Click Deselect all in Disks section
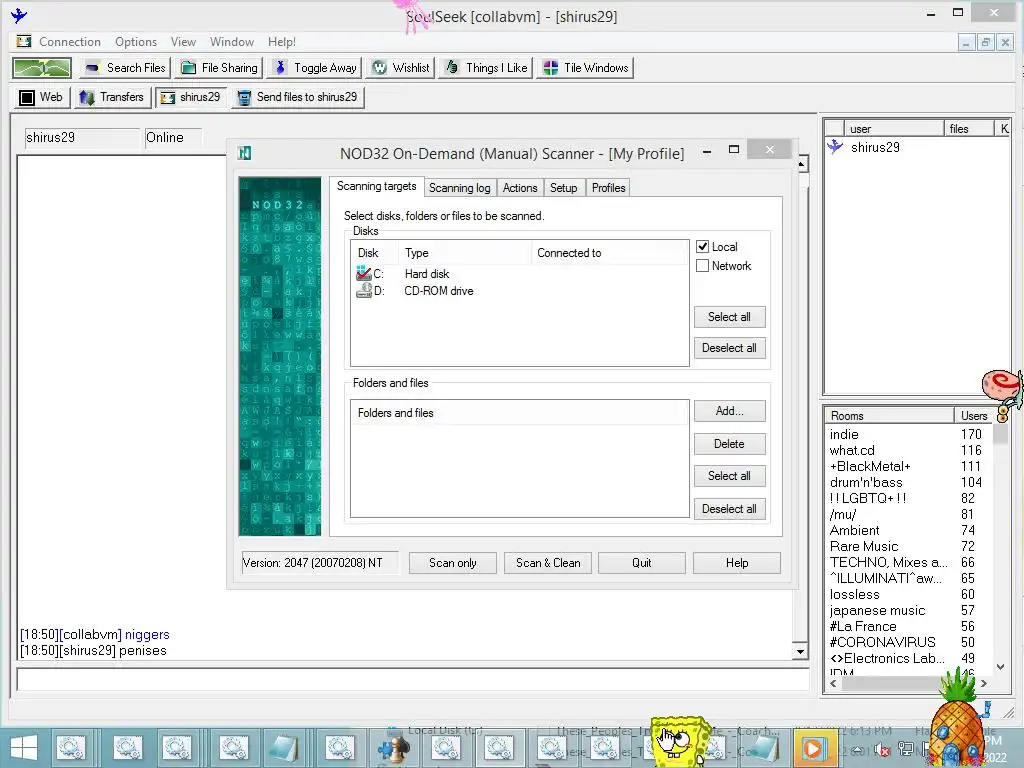1024x768 pixels. click(x=729, y=348)
